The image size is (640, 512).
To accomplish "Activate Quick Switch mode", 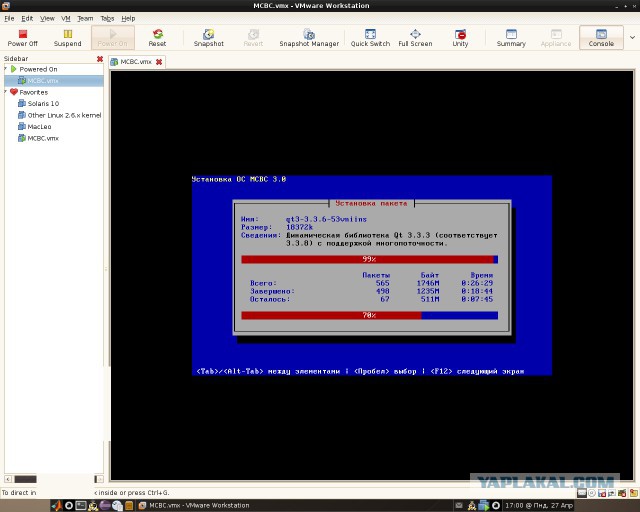I will (370, 38).
